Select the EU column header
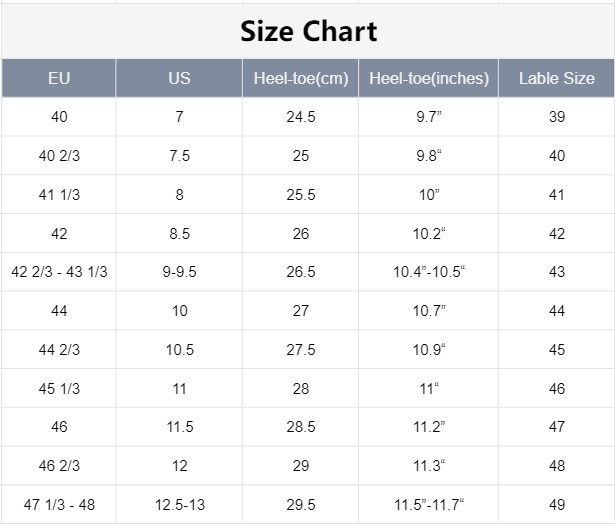The height and width of the screenshot is (524, 615). pyautogui.click(x=59, y=78)
